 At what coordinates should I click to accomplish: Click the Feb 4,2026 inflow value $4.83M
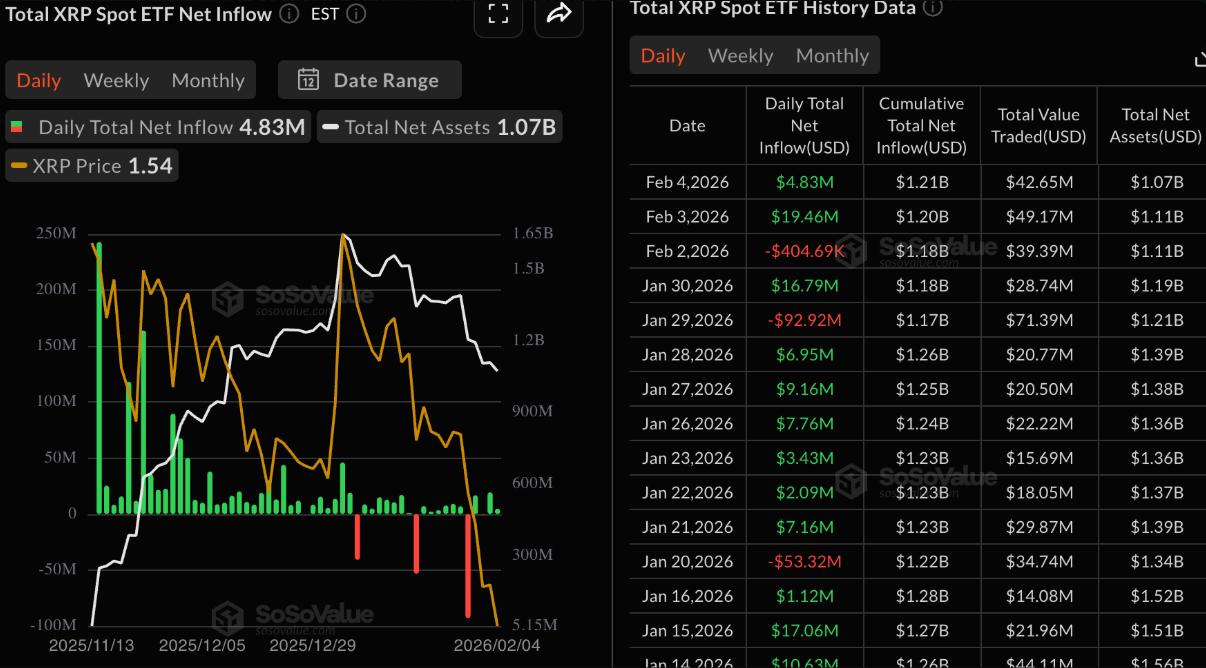click(x=804, y=180)
